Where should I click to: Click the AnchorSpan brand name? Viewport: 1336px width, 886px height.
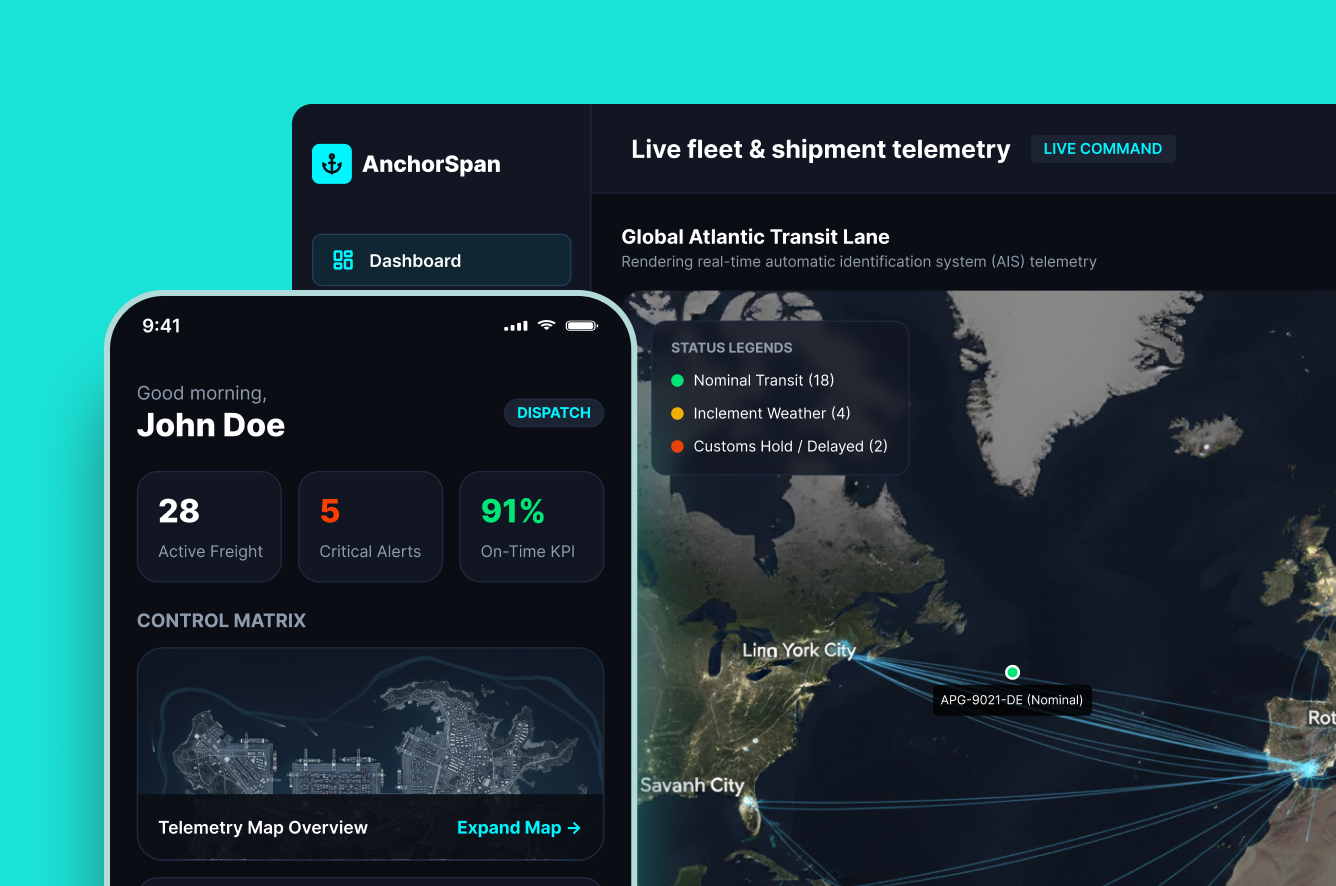[x=431, y=164]
